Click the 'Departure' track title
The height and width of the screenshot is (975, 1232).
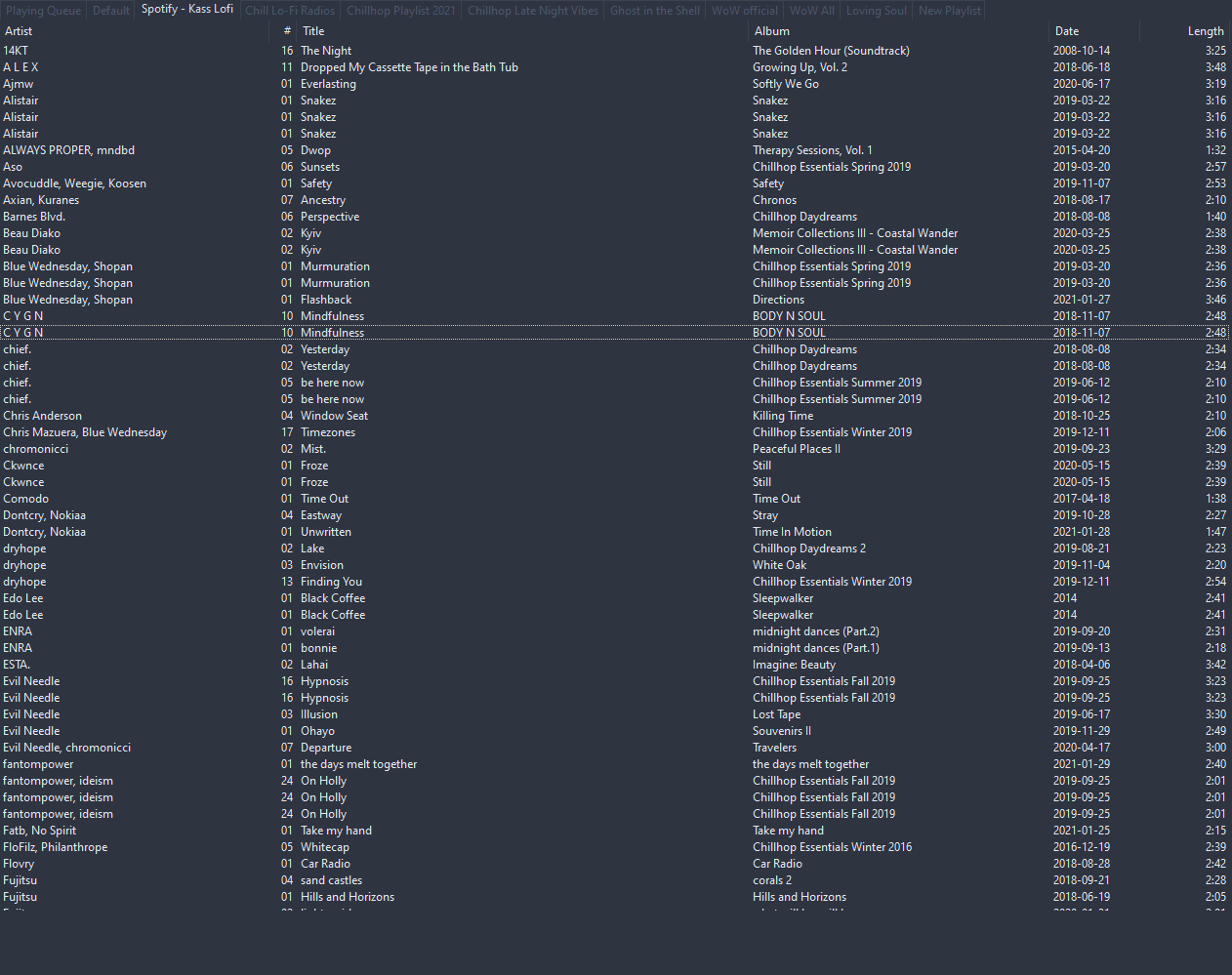(x=326, y=748)
